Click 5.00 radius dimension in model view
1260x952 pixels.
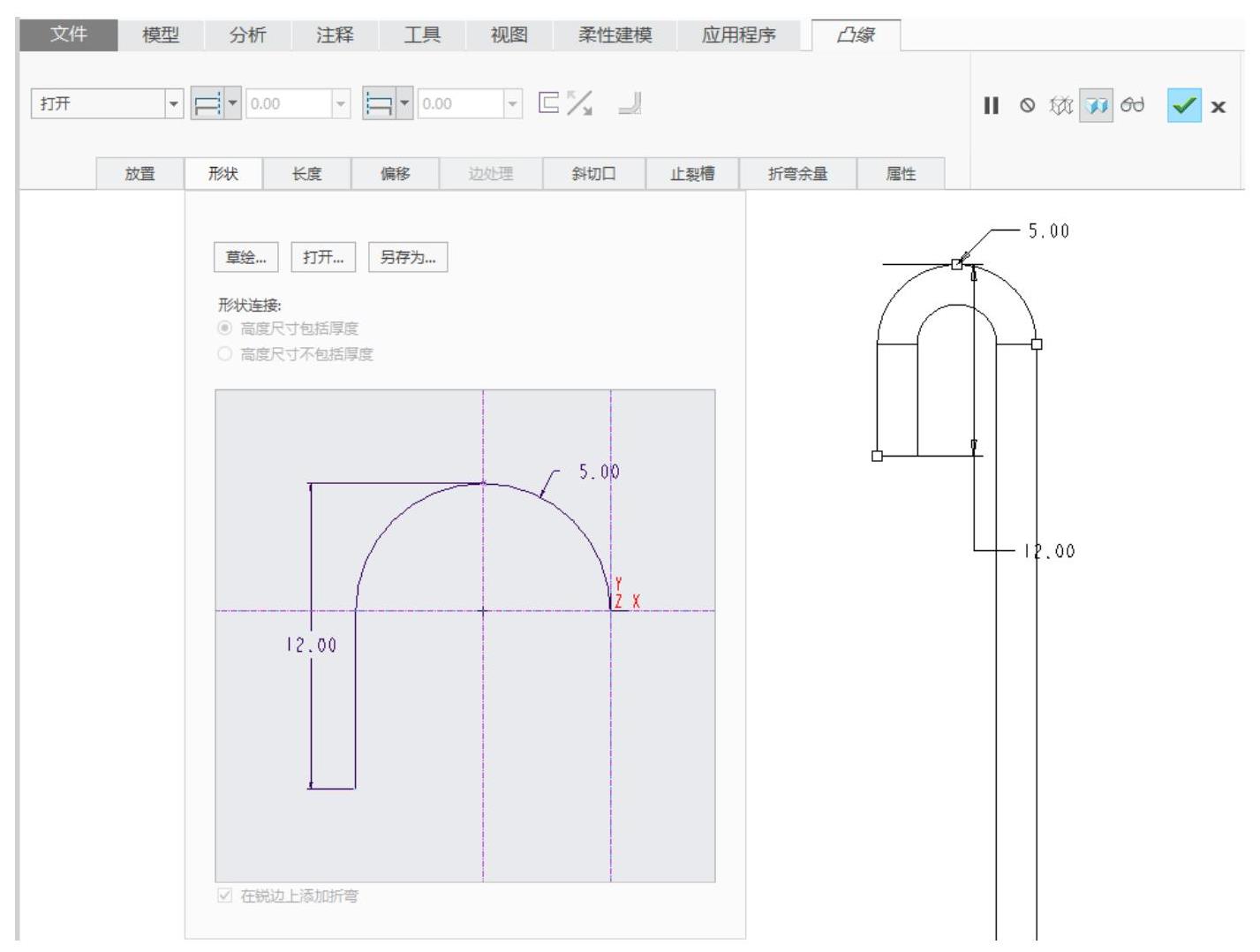1049,231
